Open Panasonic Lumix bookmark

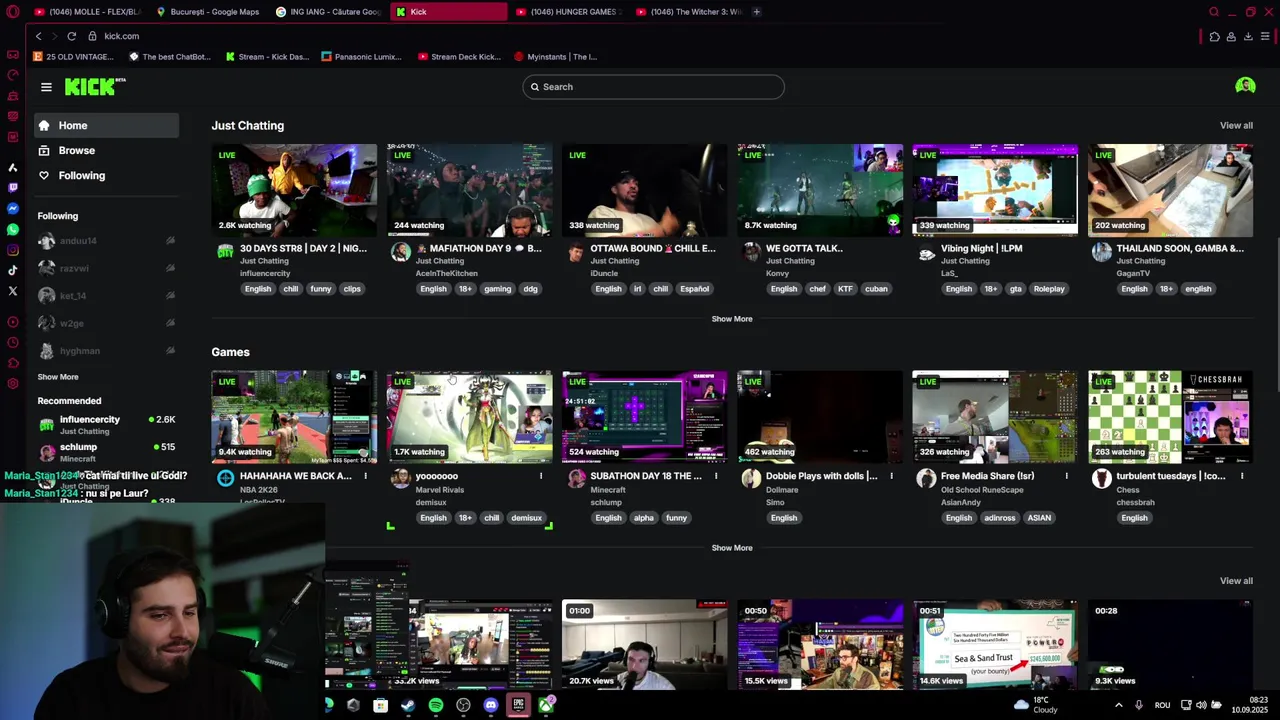tap(362, 57)
